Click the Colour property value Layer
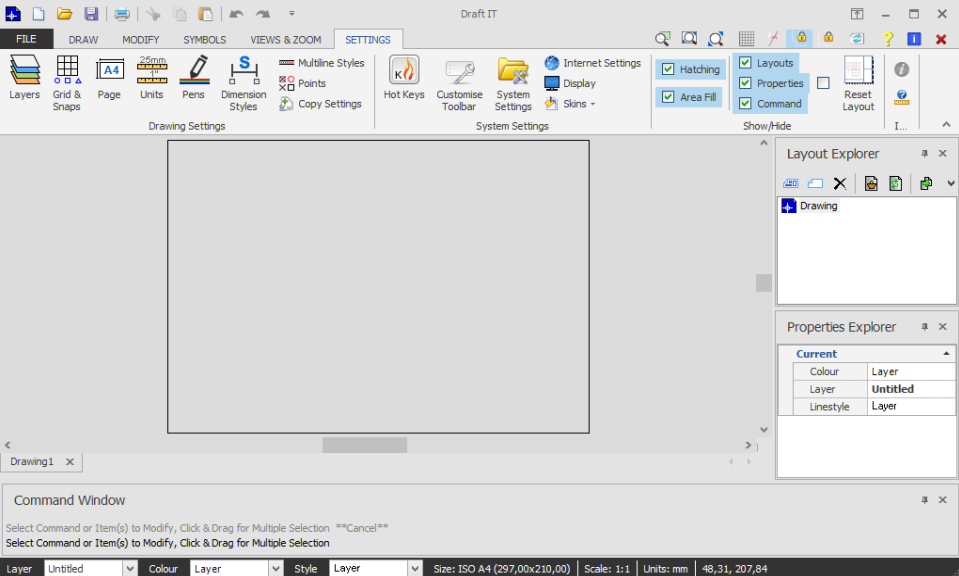Image resolution: width=959 pixels, height=576 pixels. tap(911, 372)
